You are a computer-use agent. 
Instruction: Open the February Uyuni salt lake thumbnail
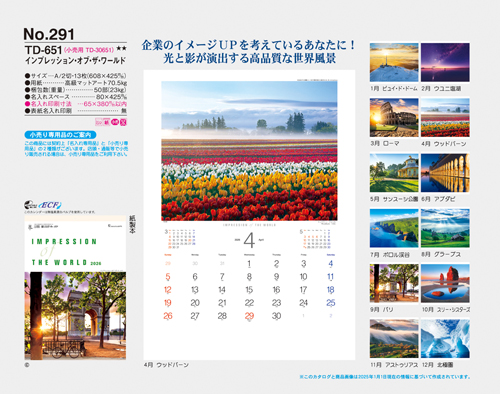(445, 62)
